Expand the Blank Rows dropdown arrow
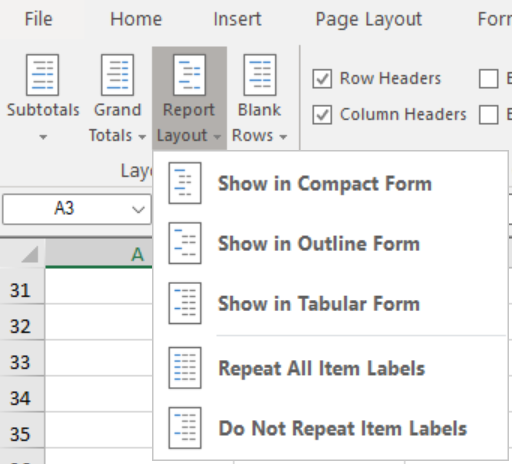This screenshot has height=464, width=512. pos(283,137)
